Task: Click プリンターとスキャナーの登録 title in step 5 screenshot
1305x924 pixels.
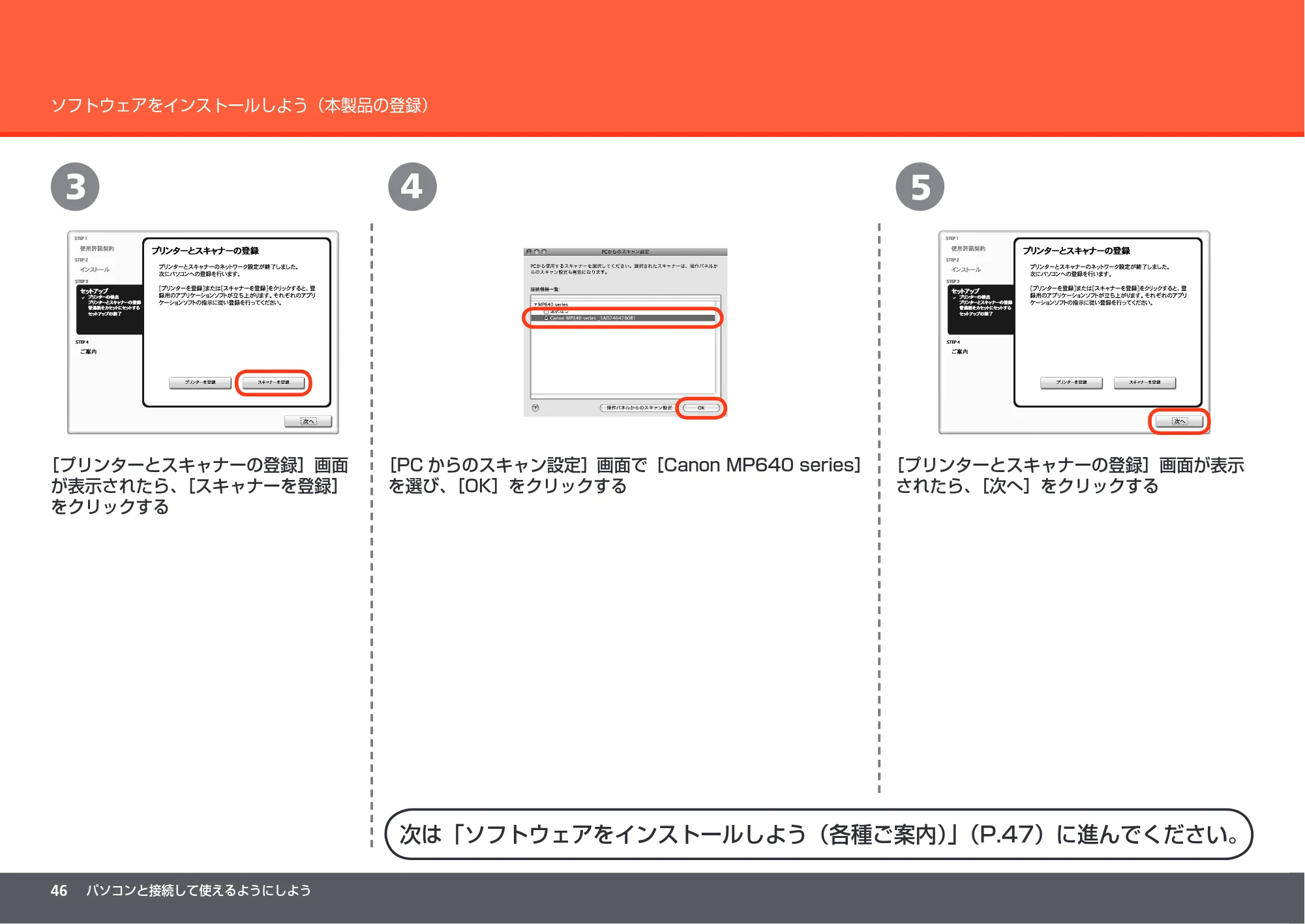Action: [1077, 250]
